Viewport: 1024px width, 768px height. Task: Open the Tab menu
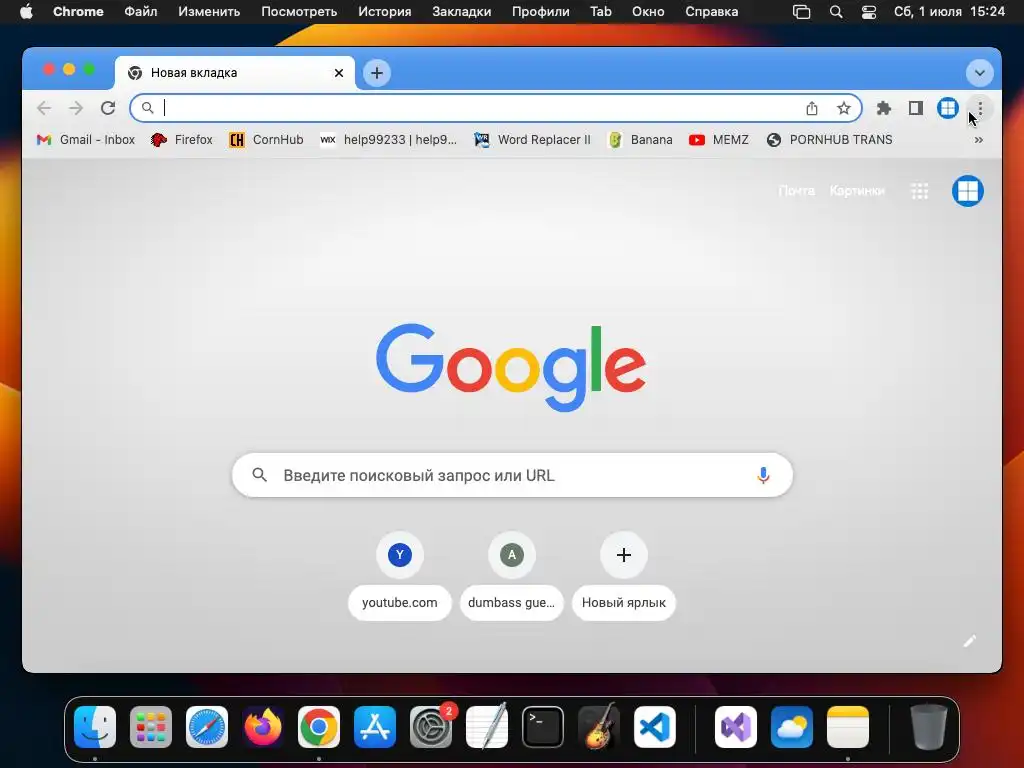(x=601, y=12)
